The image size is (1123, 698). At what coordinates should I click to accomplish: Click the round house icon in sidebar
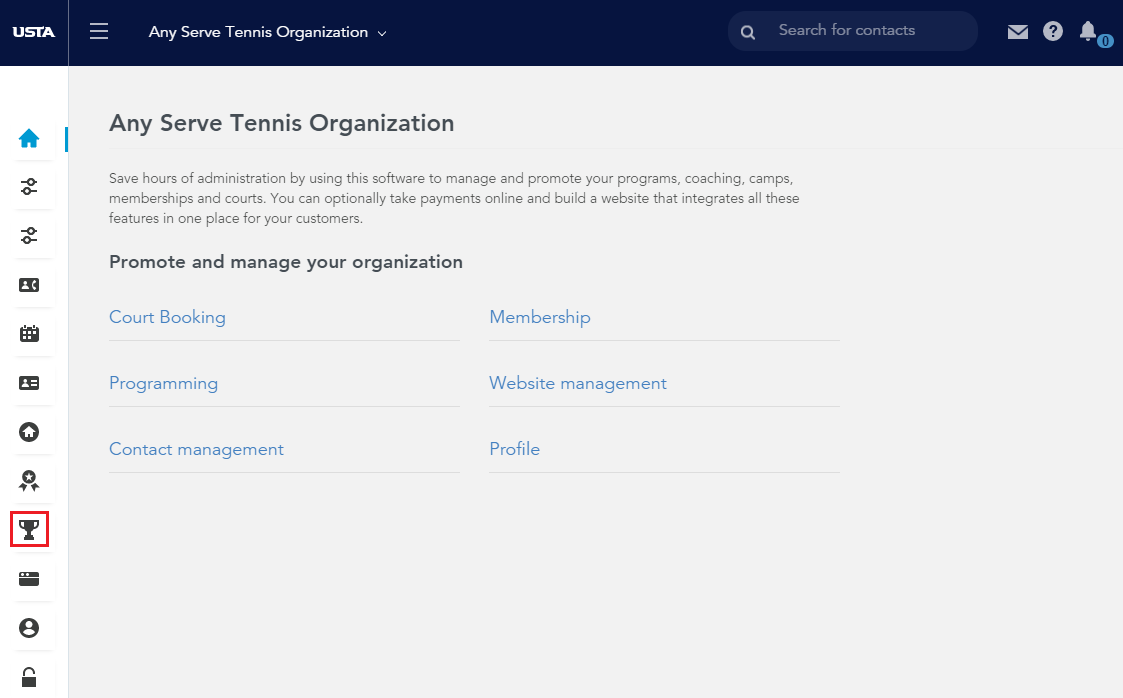(x=29, y=432)
